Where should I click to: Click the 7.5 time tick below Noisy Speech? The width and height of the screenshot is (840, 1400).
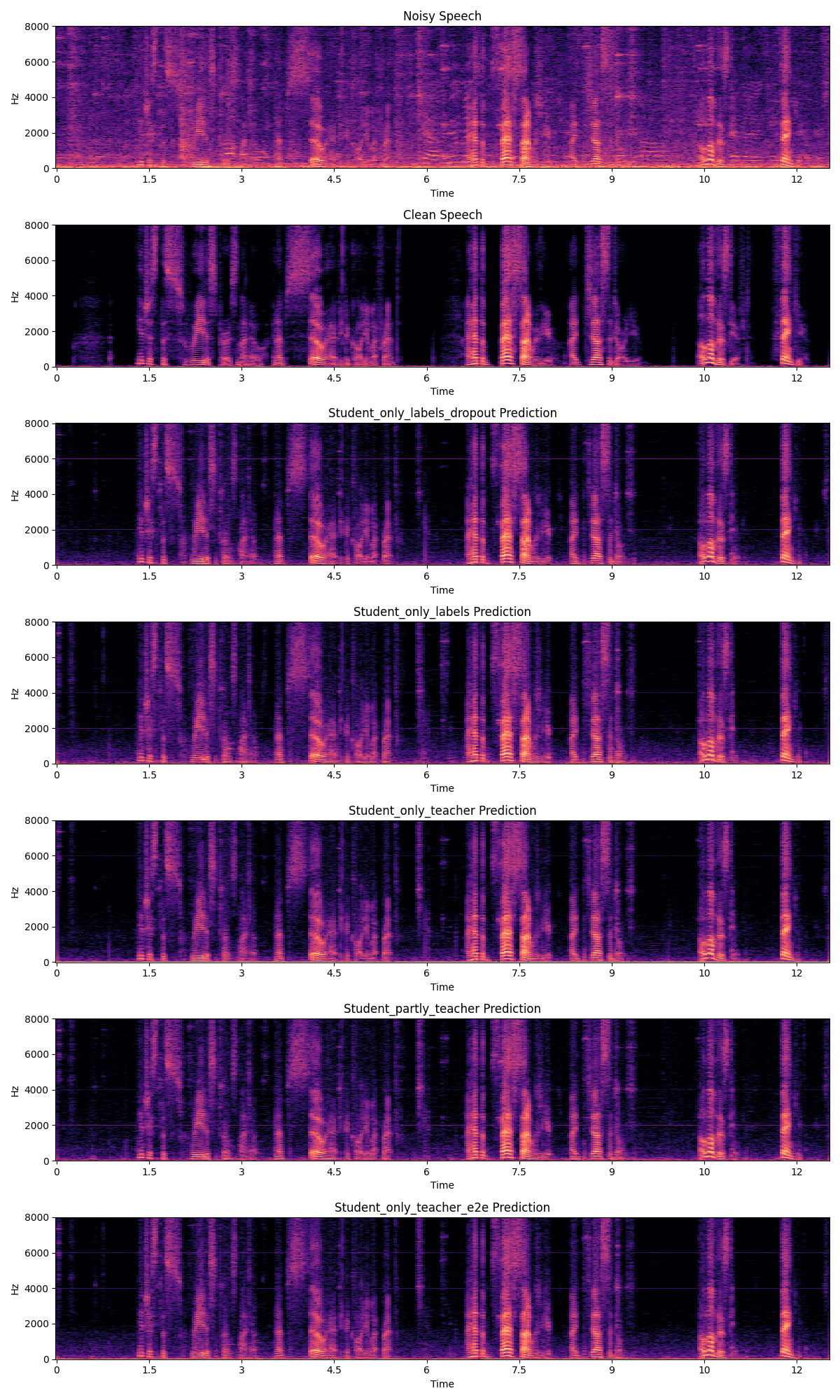(x=518, y=179)
